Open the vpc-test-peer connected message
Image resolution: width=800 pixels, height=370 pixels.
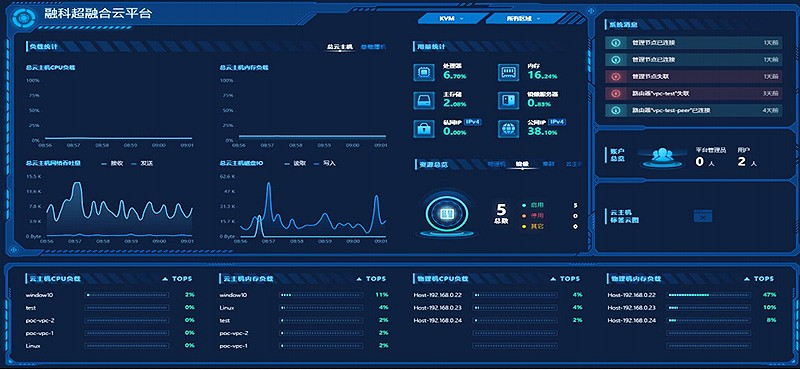click(693, 110)
